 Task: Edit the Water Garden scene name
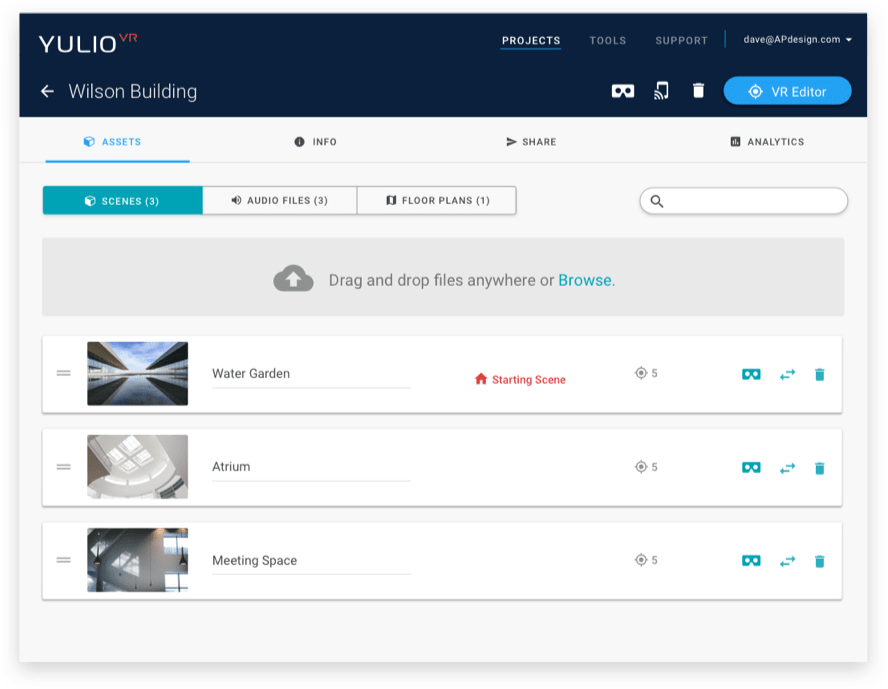[311, 374]
